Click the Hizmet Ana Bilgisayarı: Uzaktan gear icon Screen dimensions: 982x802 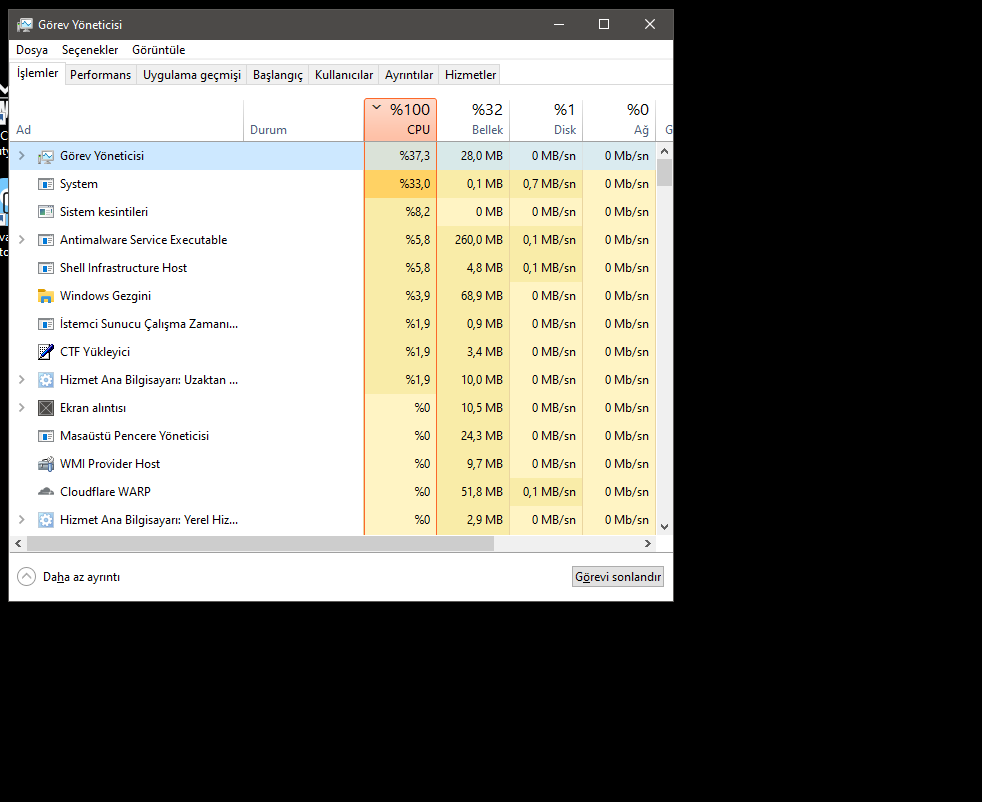point(46,380)
